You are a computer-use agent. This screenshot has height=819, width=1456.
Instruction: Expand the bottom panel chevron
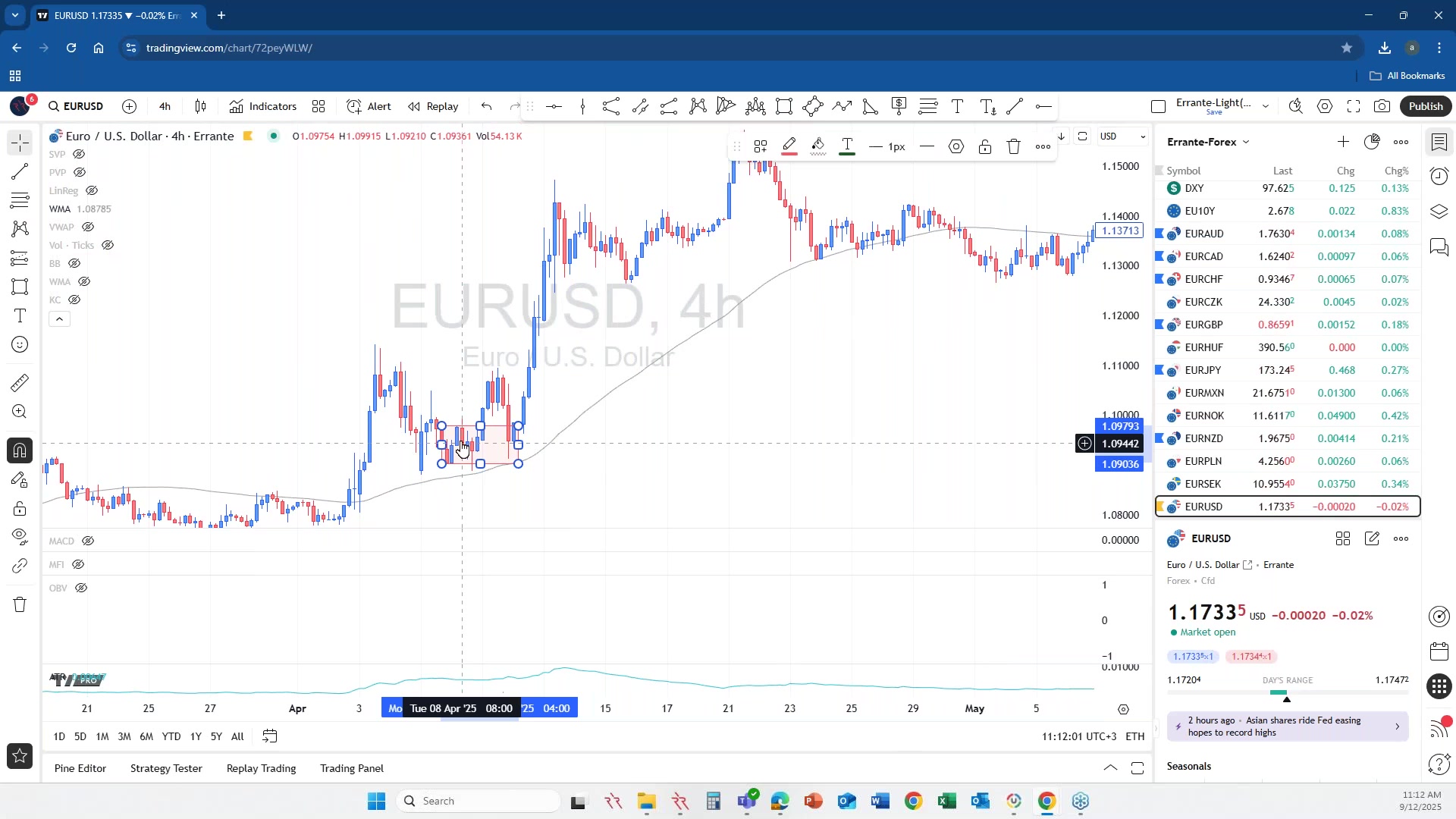click(1110, 768)
